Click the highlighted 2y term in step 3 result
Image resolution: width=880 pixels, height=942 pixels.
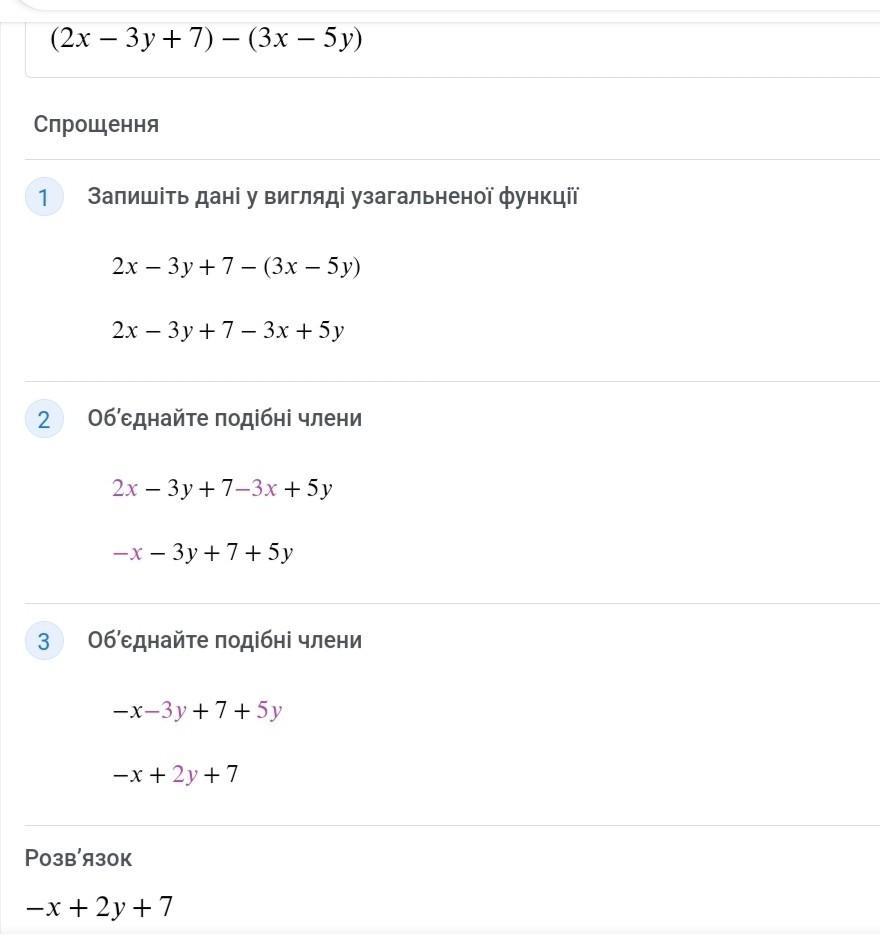(185, 774)
